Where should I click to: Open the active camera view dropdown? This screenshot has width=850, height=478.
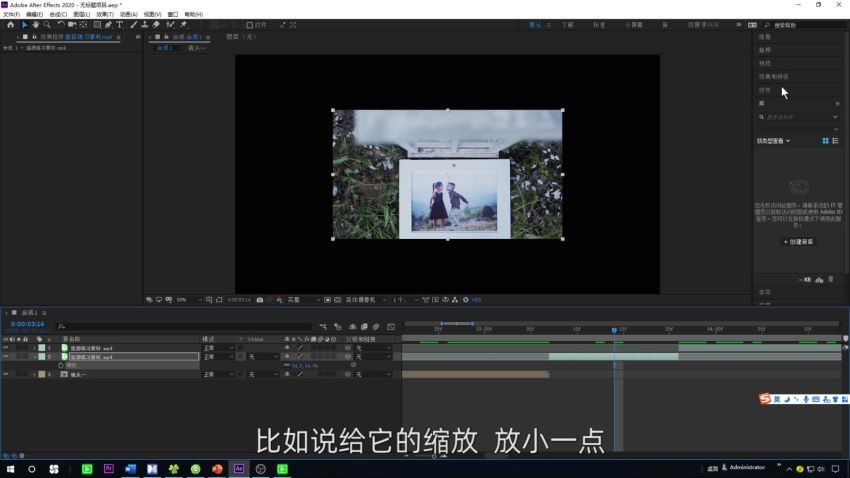click(x=366, y=300)
